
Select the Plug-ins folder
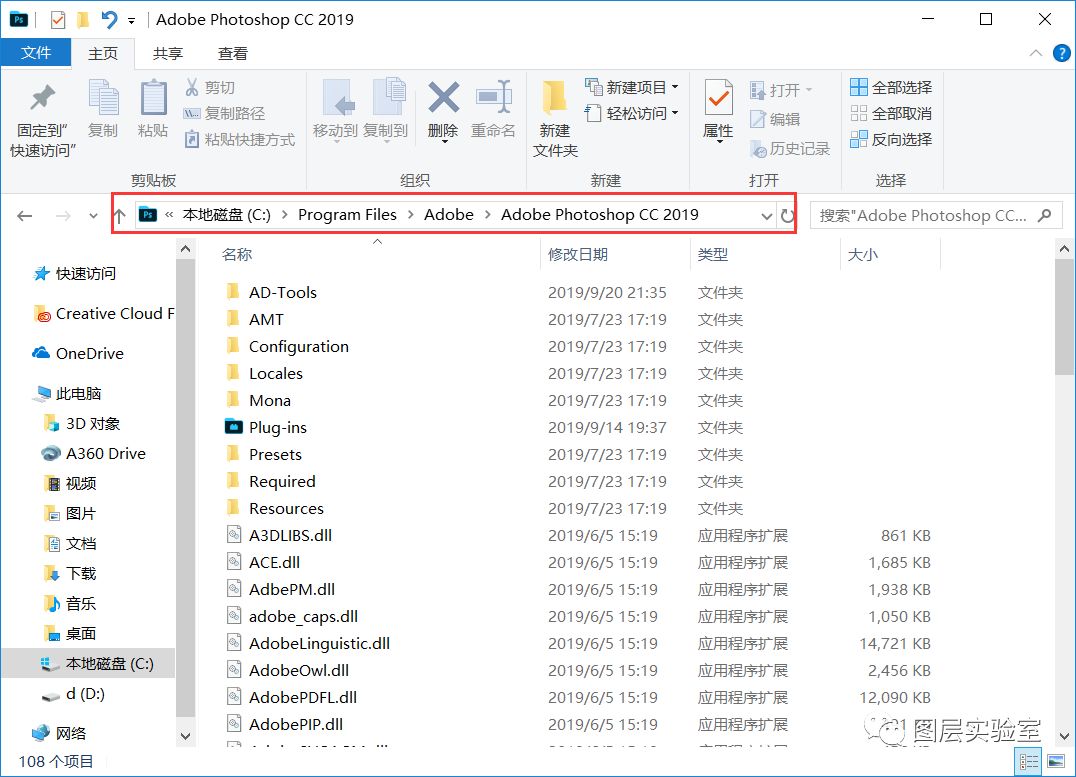click(x=277, y=427)
